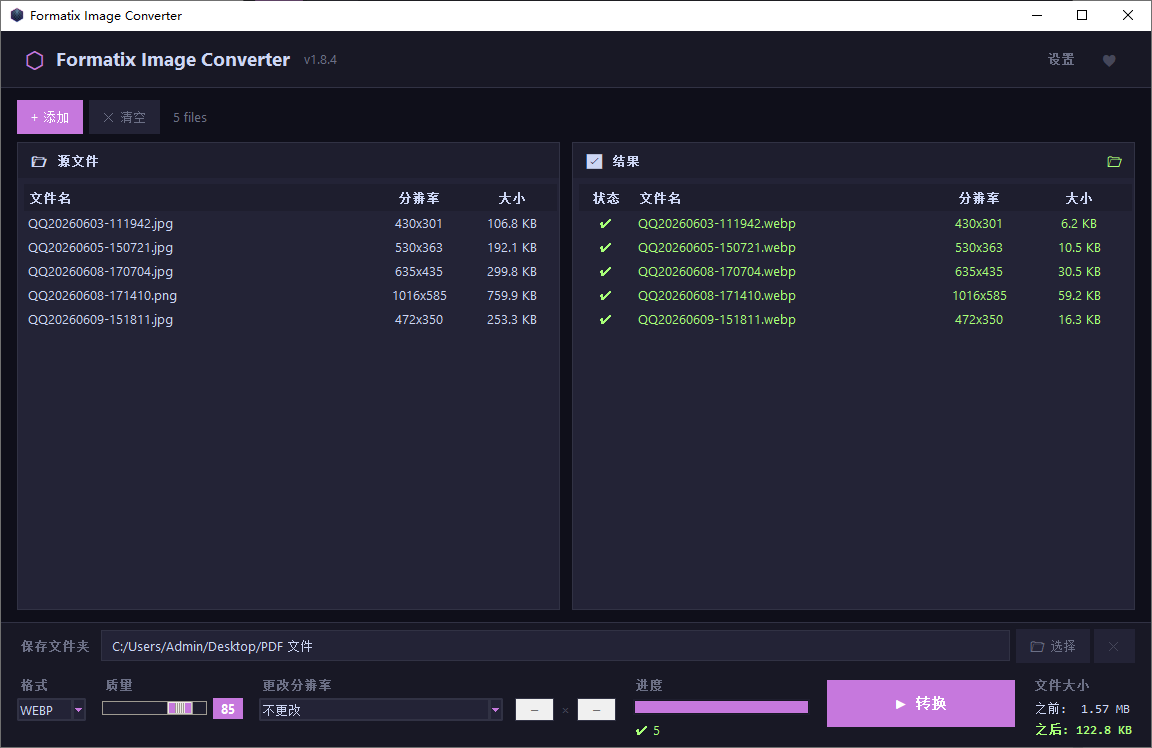1152x748 pixels.
Task: Click result resolution 472x350 cell
Action: point(979,320)
